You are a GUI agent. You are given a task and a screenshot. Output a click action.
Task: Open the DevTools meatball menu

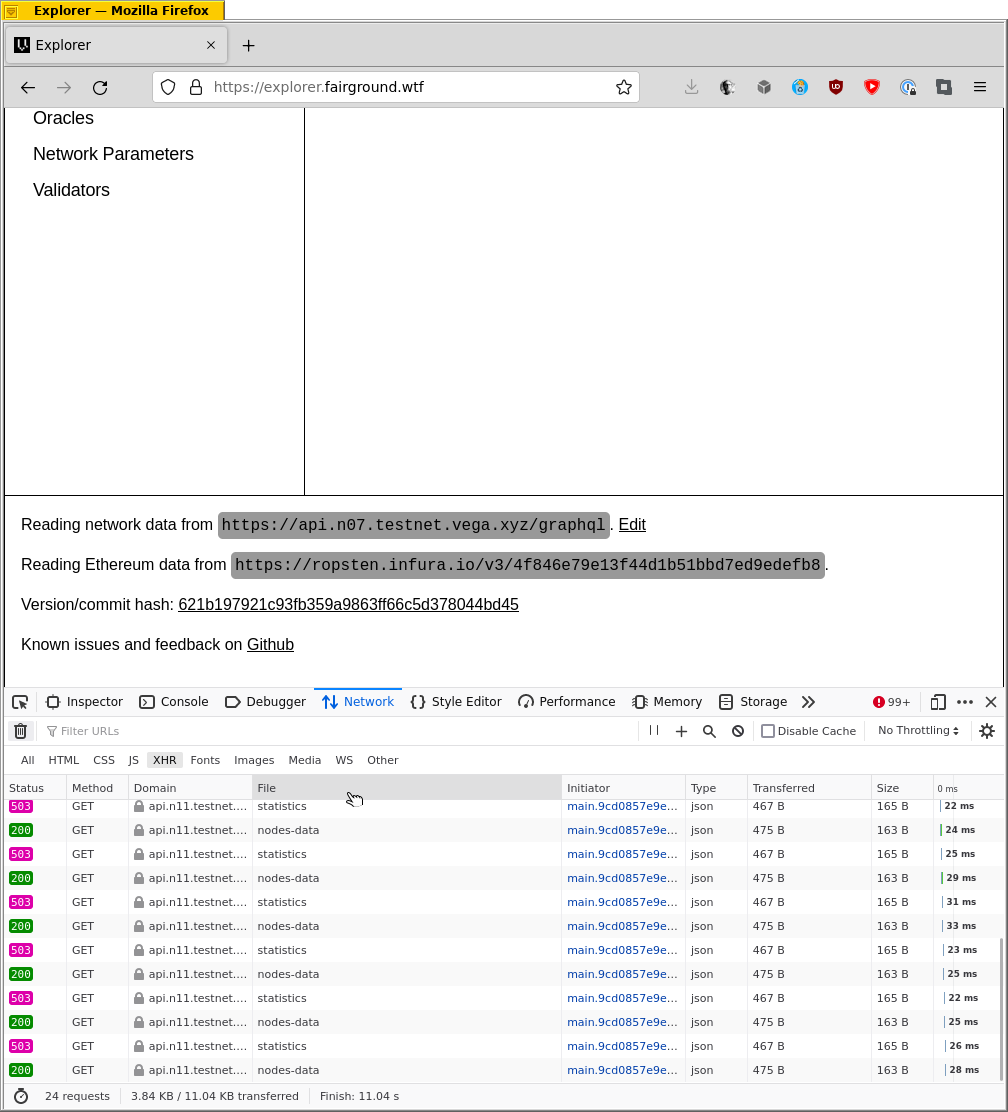(x=964, y=702)
